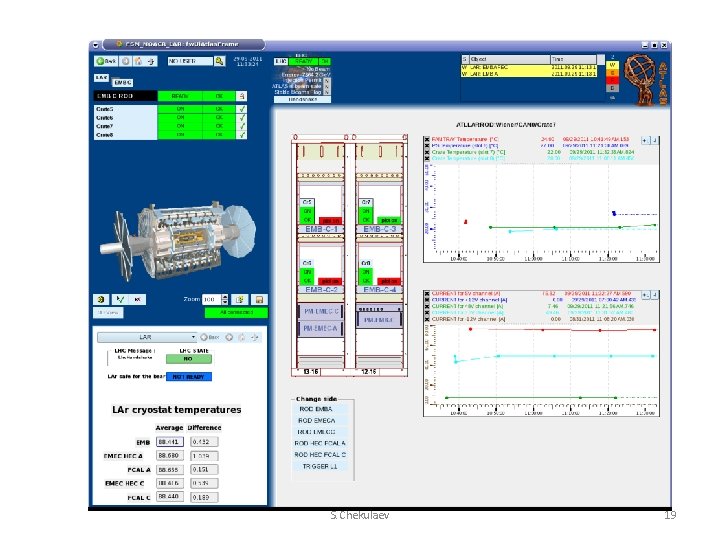Click the red alarm filter box
This screenshot has height=540, width=720.
(613, 80)
